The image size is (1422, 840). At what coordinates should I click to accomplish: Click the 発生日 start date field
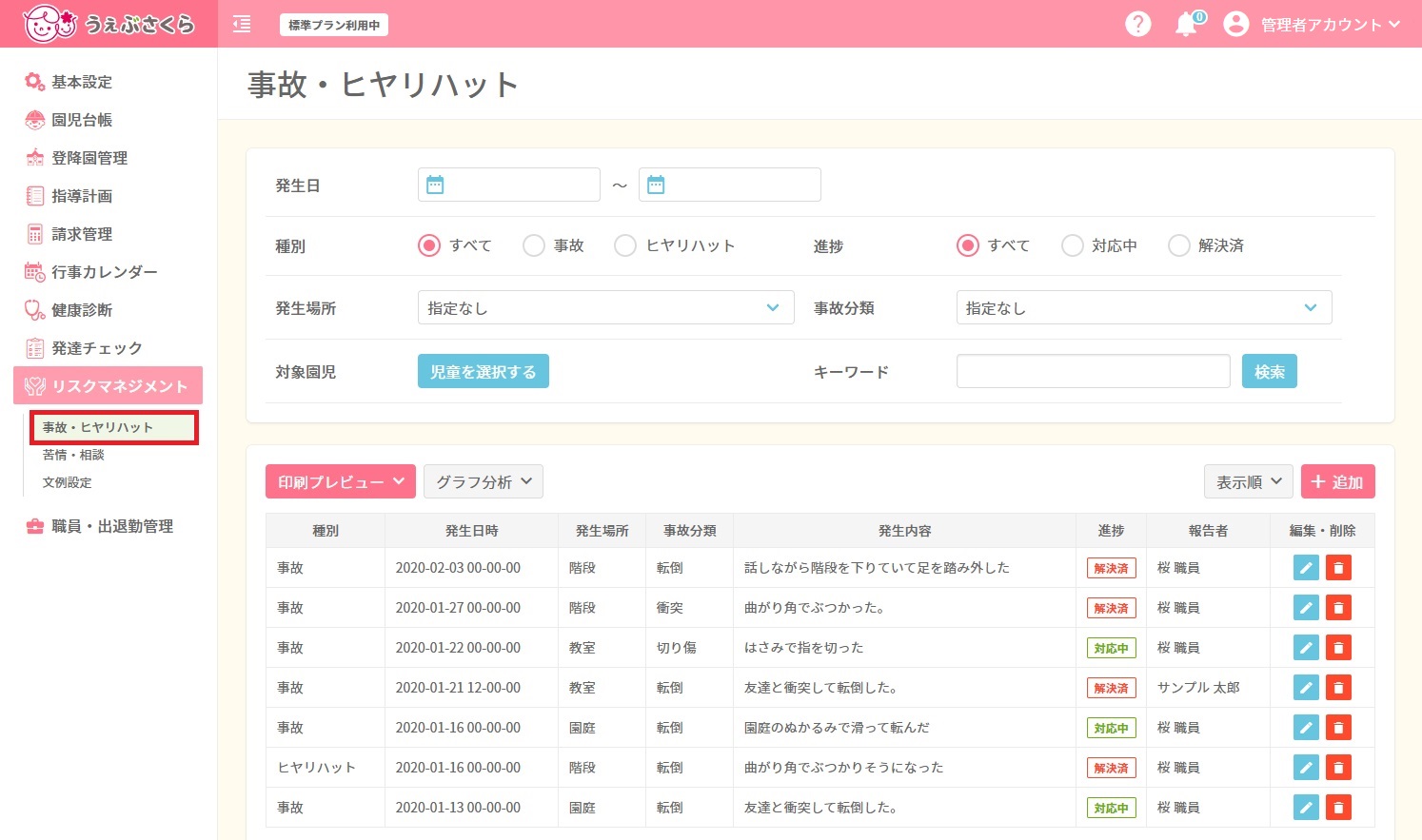tap(509, 185)
